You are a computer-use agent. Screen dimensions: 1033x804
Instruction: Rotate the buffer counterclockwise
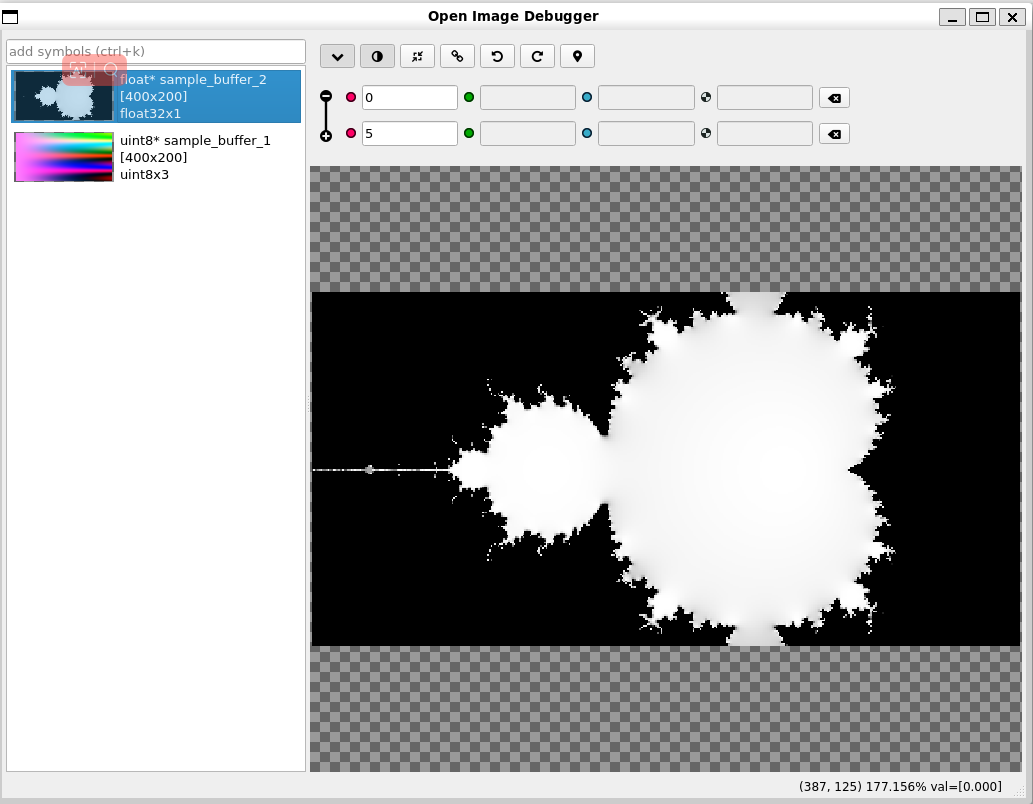(x=497, y=56)
